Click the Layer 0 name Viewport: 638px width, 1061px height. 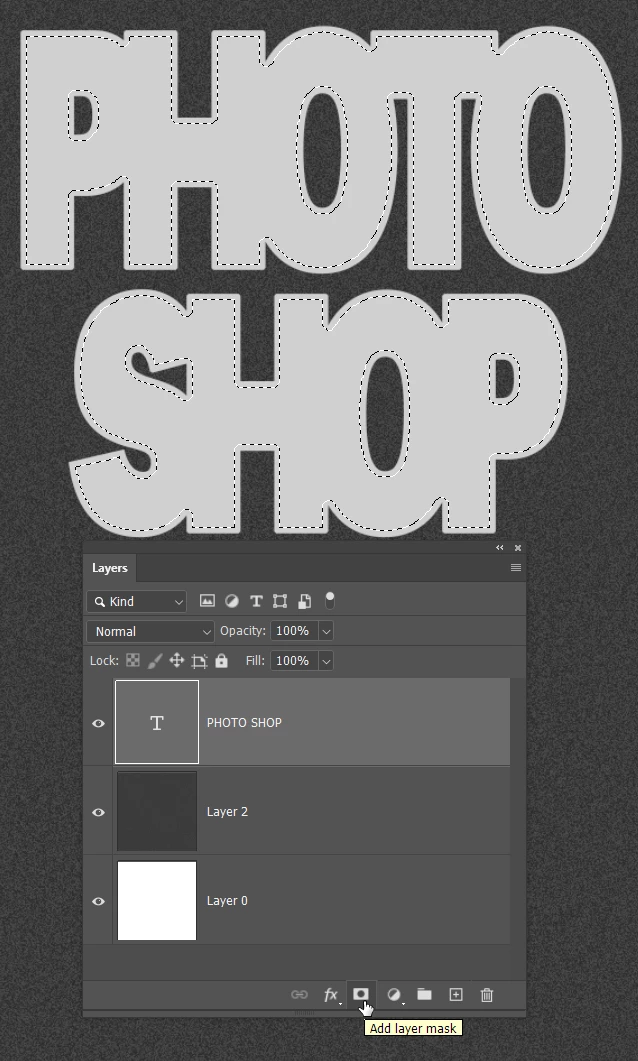click(x=227, y=901)
